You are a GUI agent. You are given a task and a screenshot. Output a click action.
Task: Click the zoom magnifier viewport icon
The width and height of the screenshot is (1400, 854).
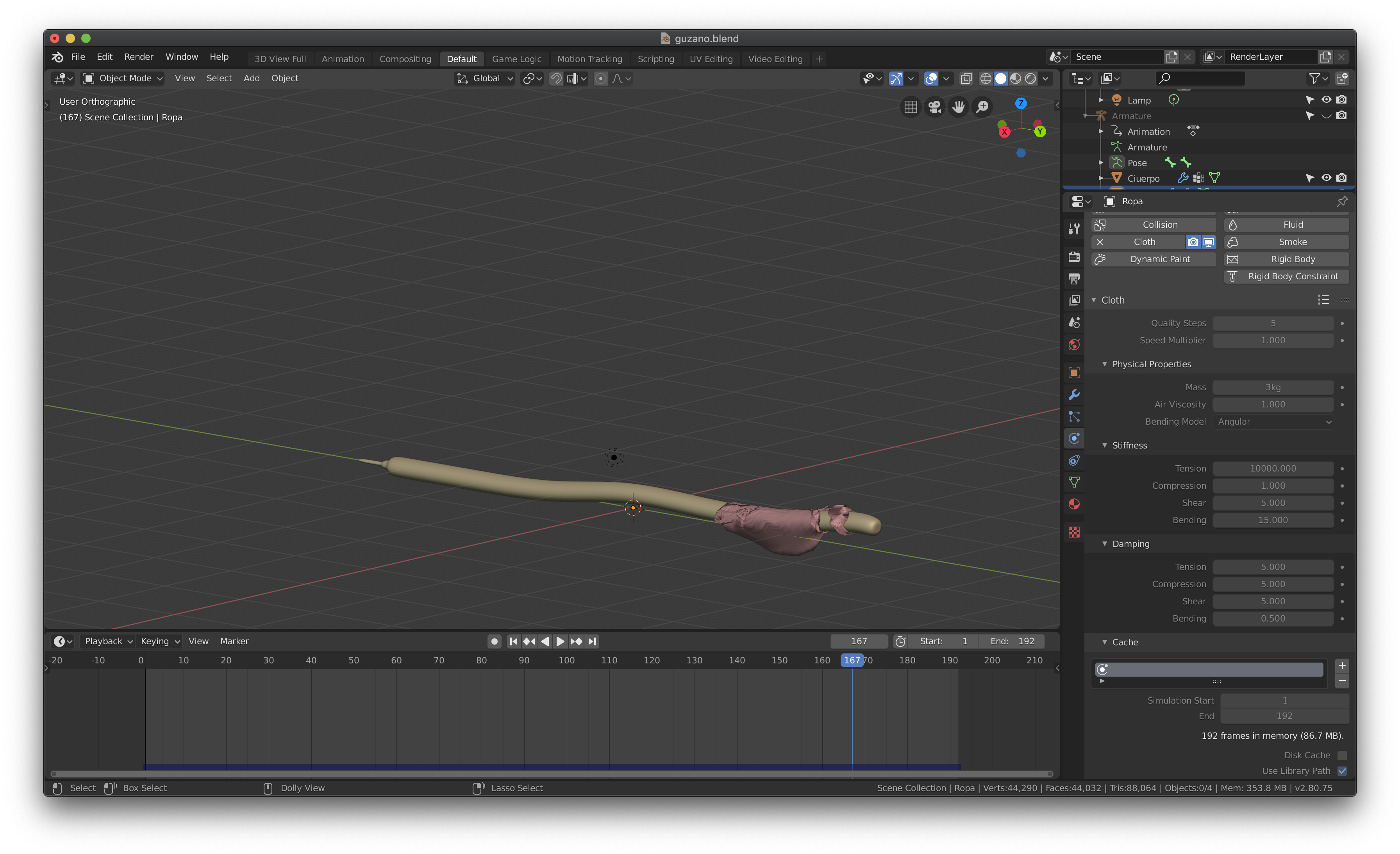click(982, 107)
